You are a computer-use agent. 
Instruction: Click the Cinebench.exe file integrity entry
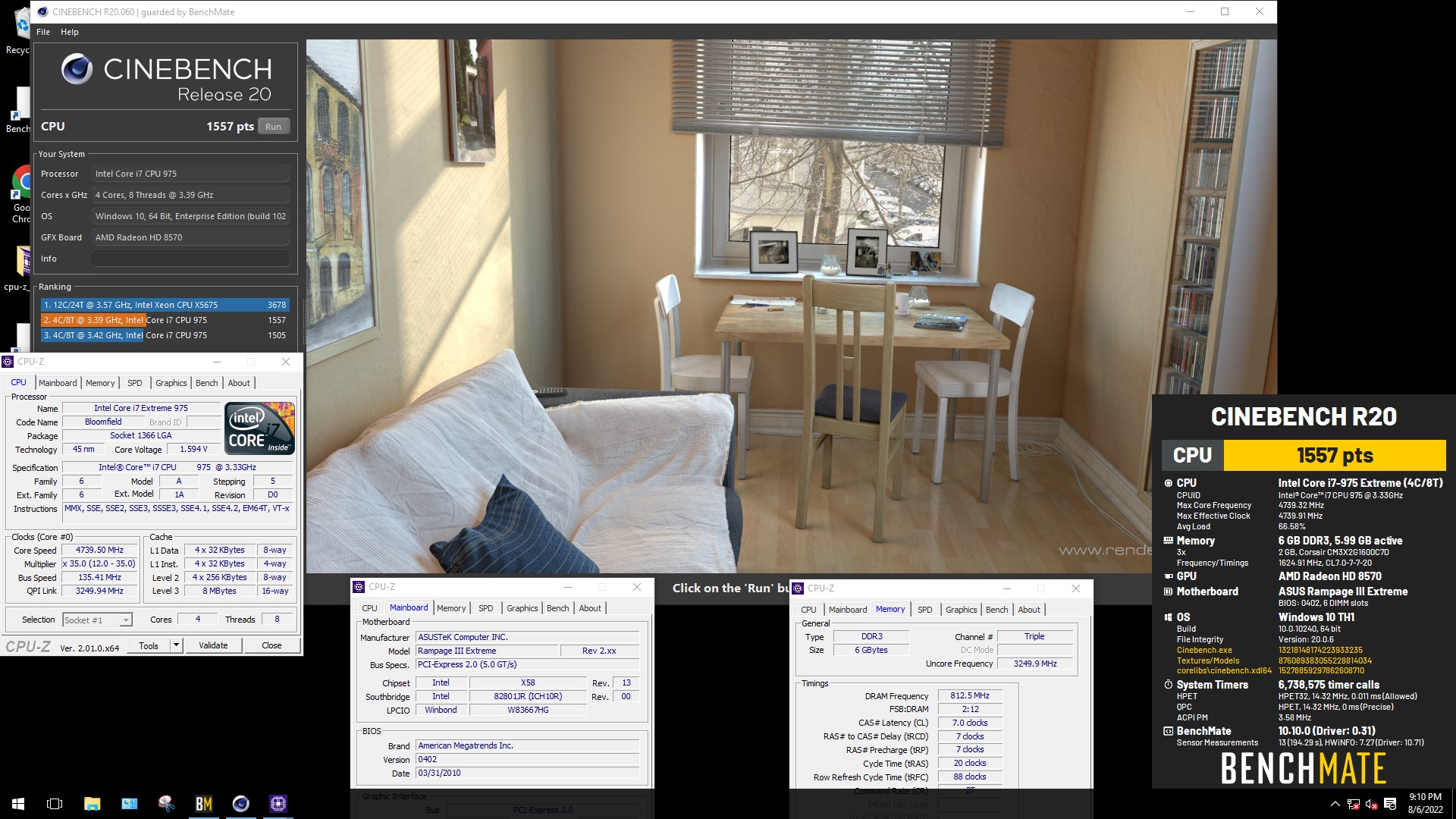1204,650
